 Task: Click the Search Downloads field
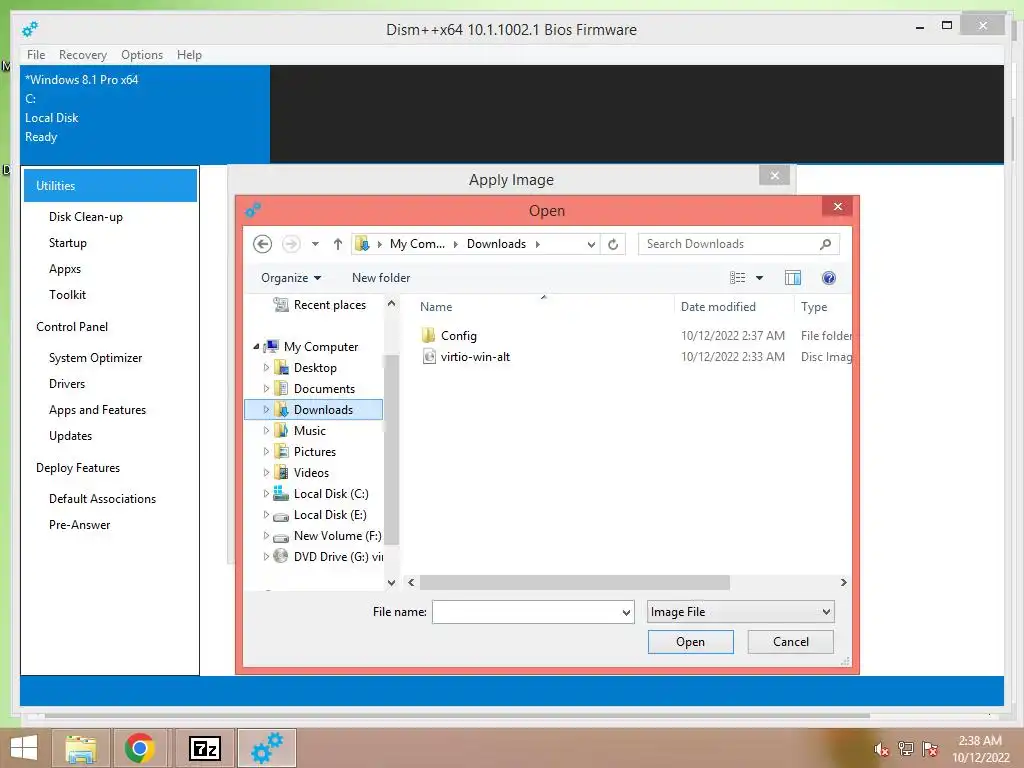coord(728,244)
